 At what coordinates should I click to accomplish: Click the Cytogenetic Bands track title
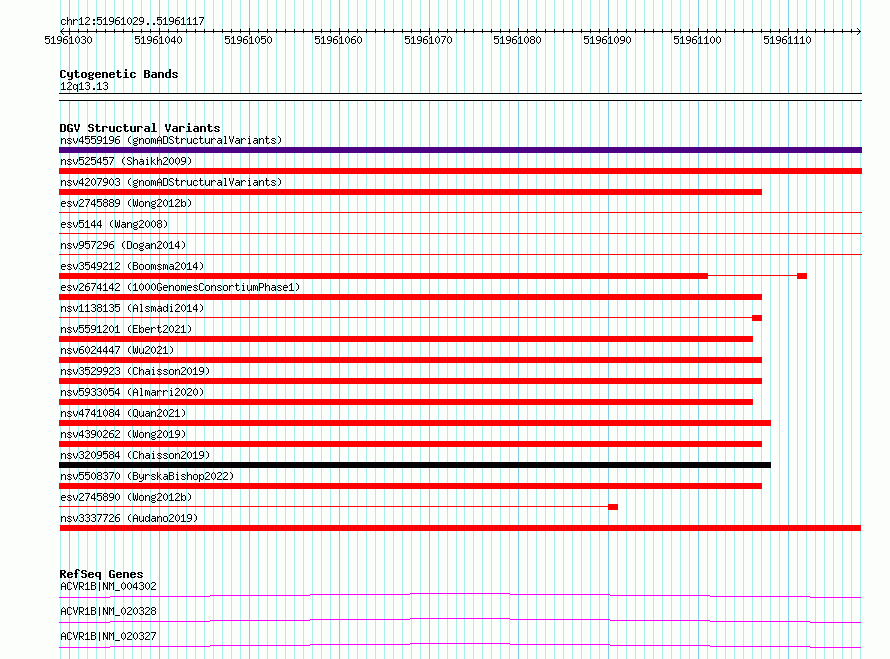119,74
